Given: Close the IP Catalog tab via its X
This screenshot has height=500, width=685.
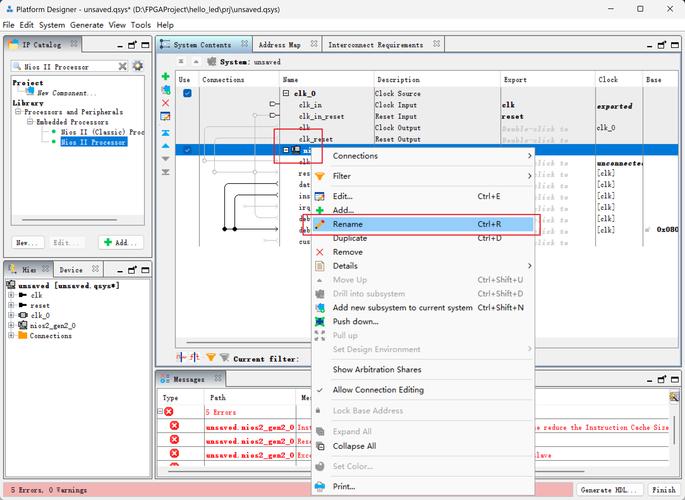Looking at the screenshot, I should tap(74, 44).
